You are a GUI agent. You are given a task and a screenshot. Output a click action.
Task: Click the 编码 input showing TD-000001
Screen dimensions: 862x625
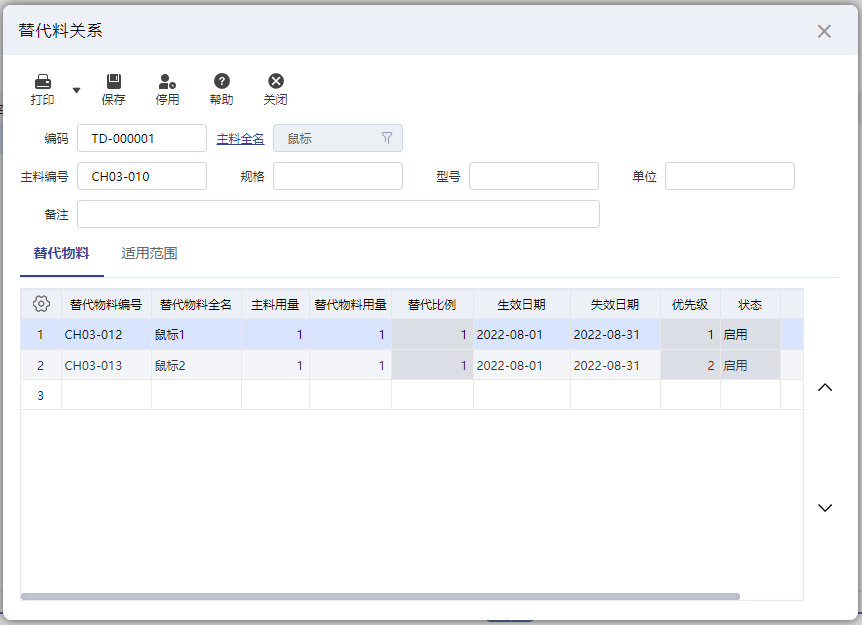click(x=142, y=137)
